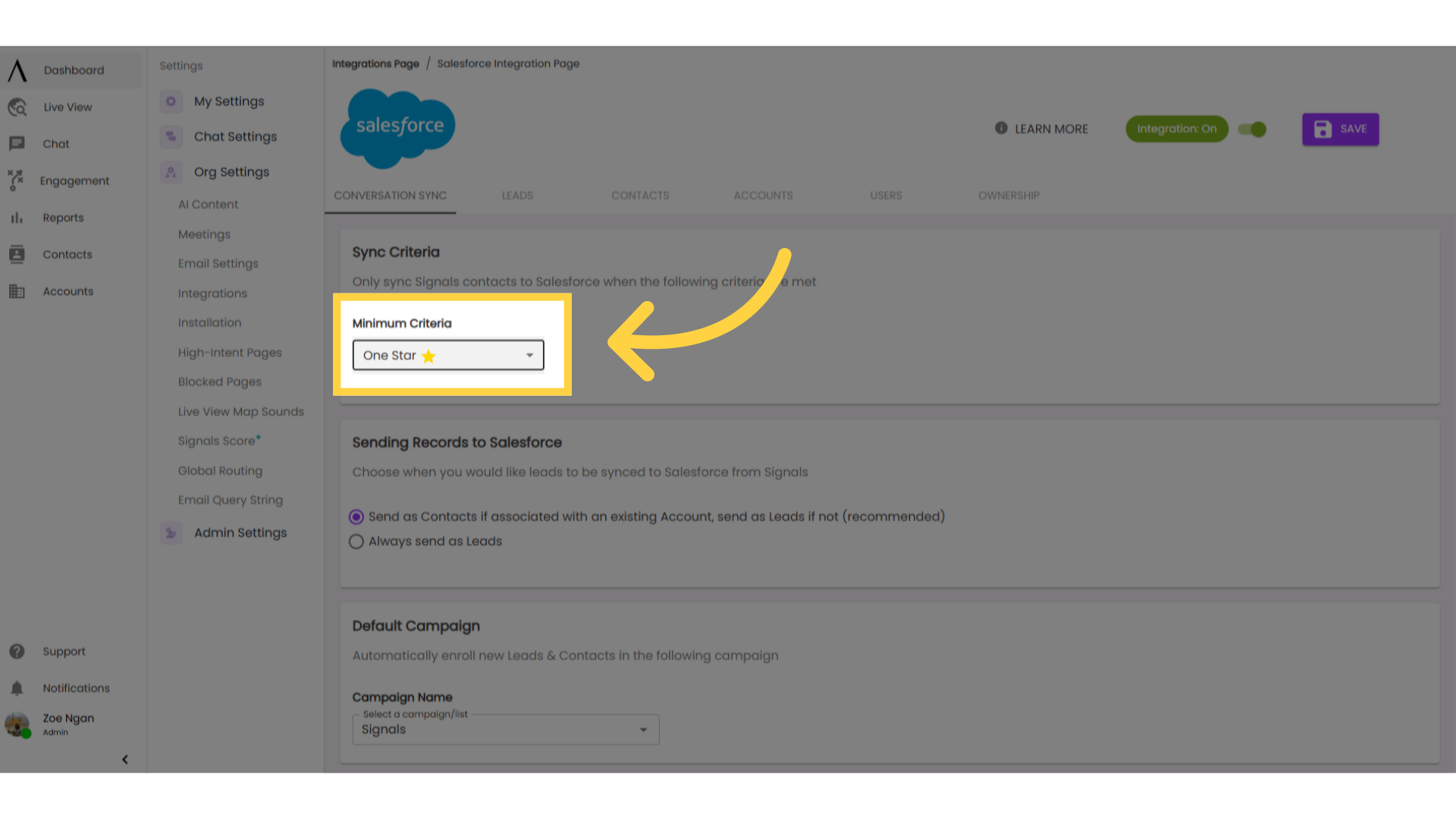The width and height of the screenshot is (1456, 819).
Task: Click the Support question mark icon
Action: pos(17,651)
